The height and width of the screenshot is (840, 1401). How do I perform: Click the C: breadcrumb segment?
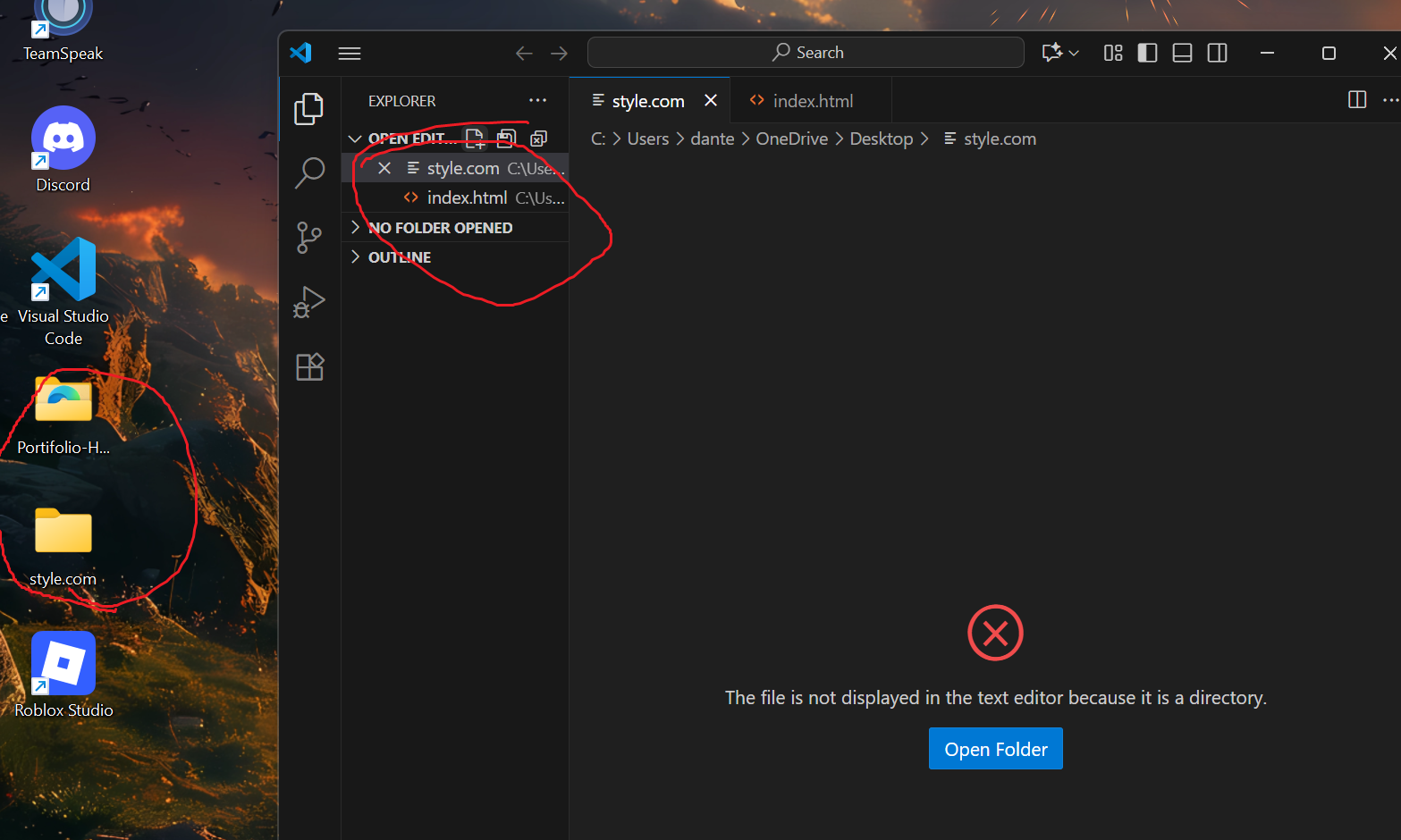[x=598, y=139]
